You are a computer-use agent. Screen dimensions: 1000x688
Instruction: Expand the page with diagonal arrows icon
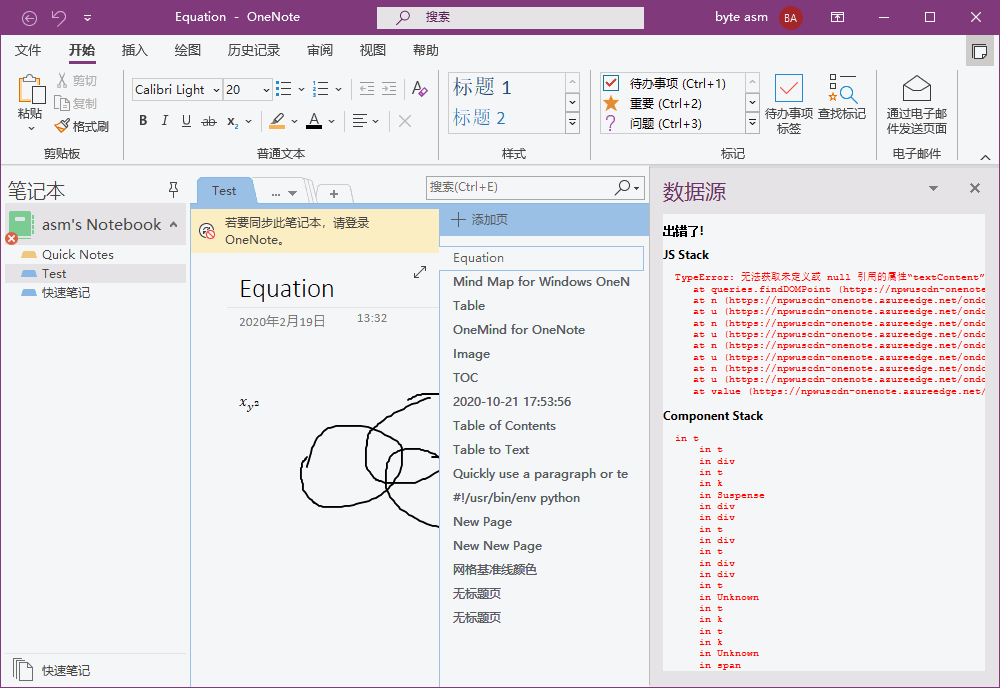[420, 272]
